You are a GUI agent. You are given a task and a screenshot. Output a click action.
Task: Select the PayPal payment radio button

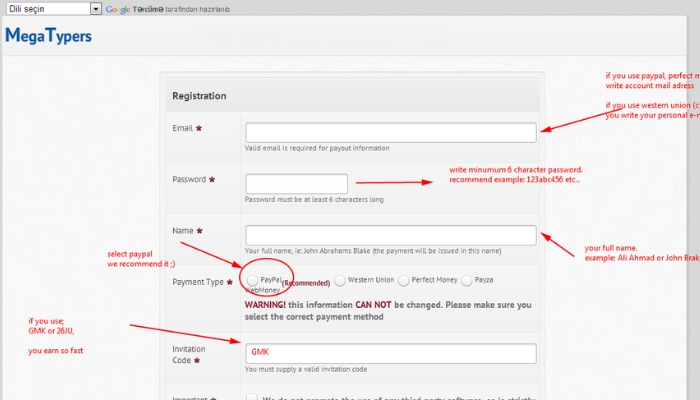(252, 280)
